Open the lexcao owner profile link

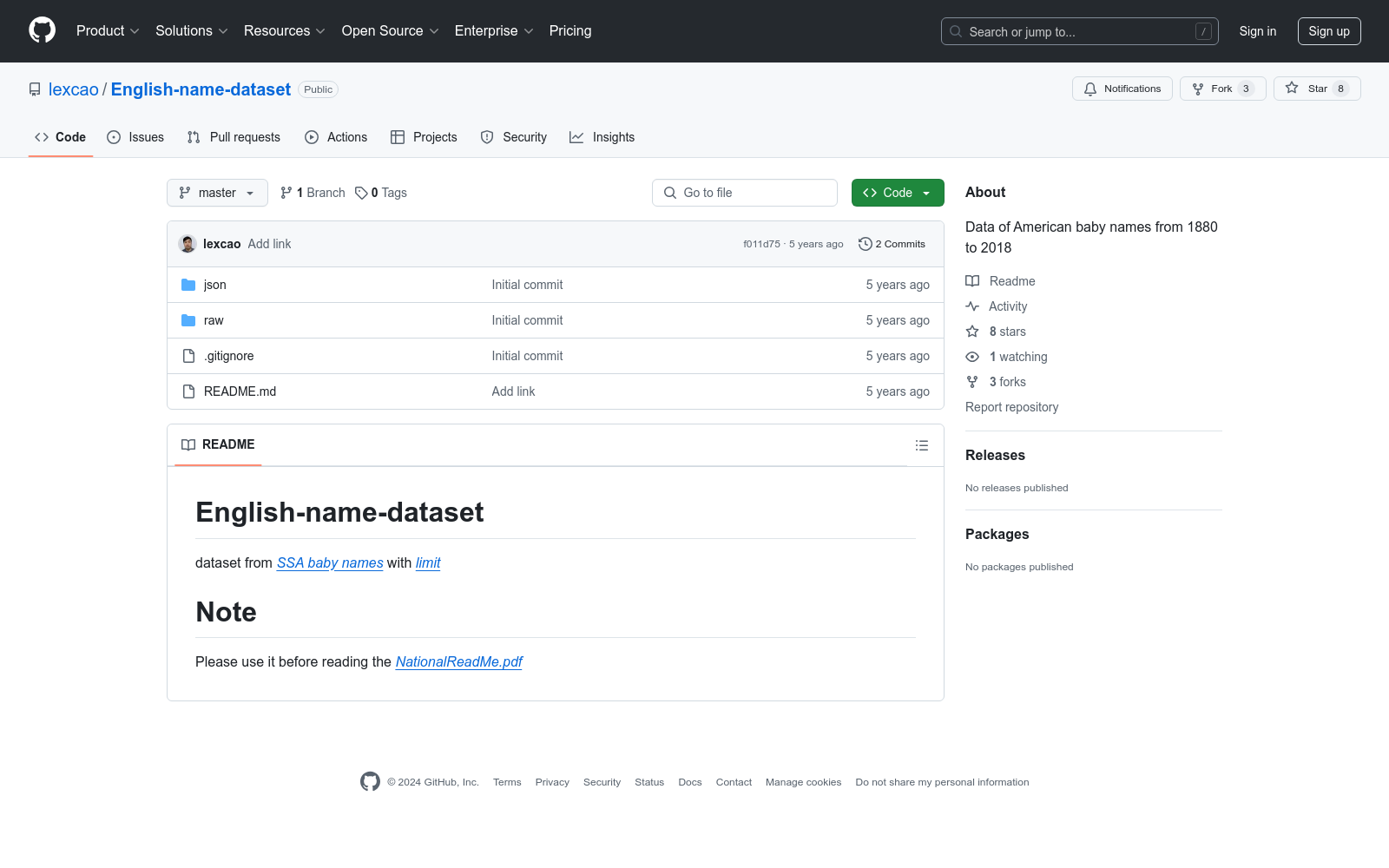[74, 89]
